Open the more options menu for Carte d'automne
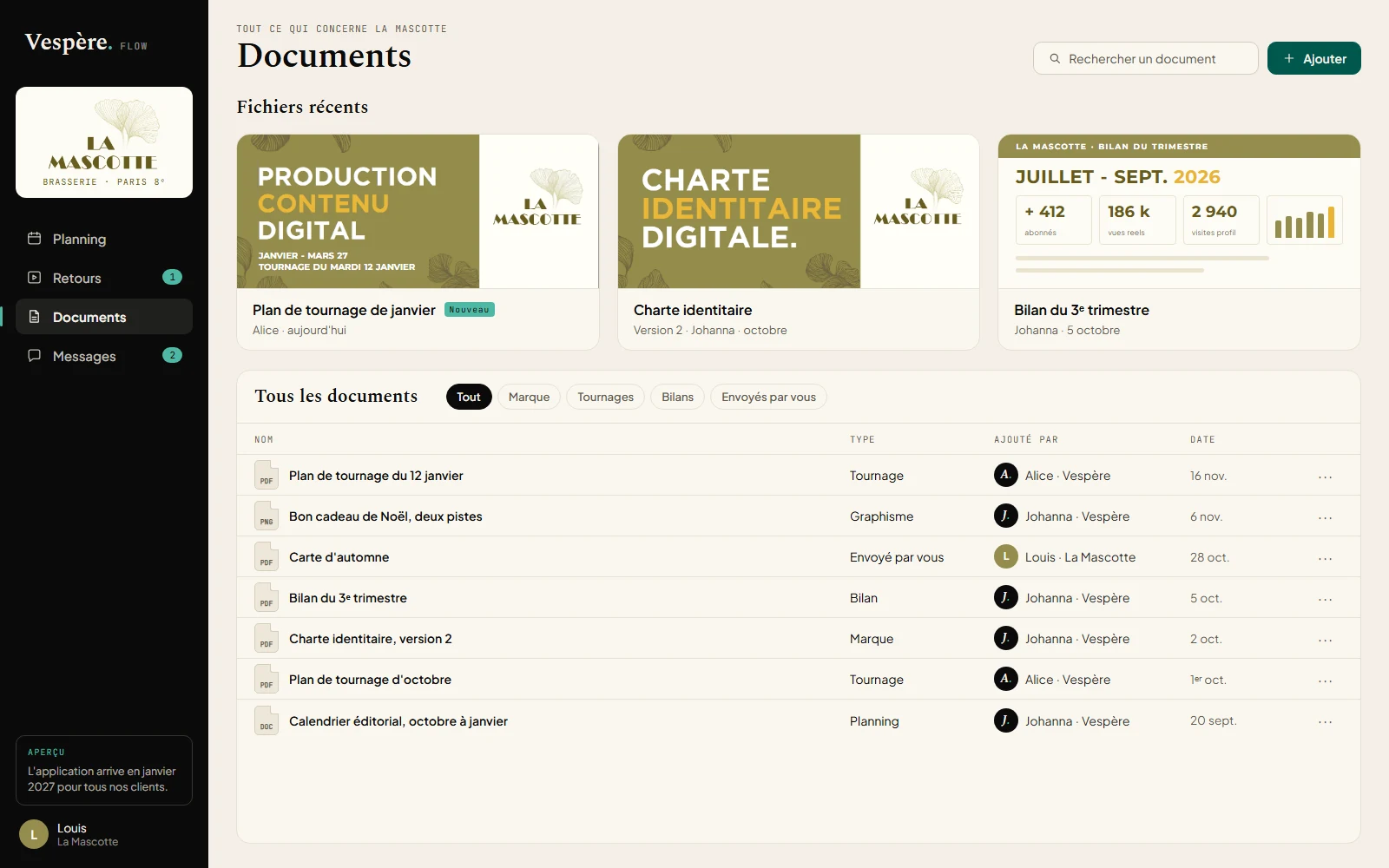This screenshot has height=868, width=1389. click(1325, 558)
